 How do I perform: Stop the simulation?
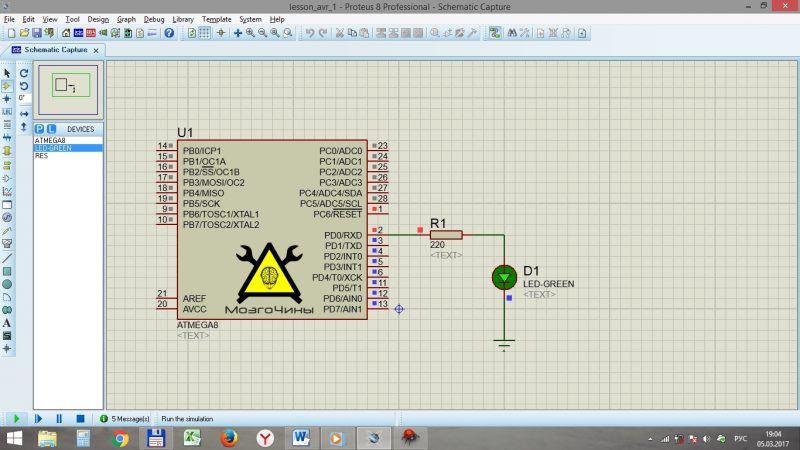80,419
